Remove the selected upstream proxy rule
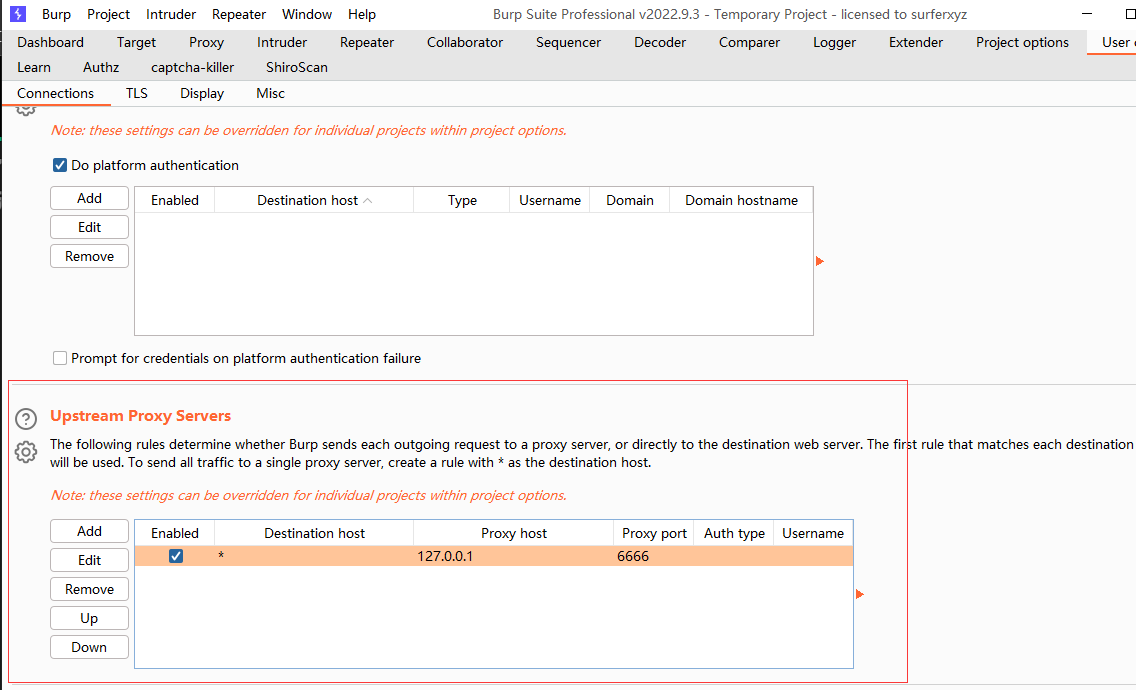 89,589
